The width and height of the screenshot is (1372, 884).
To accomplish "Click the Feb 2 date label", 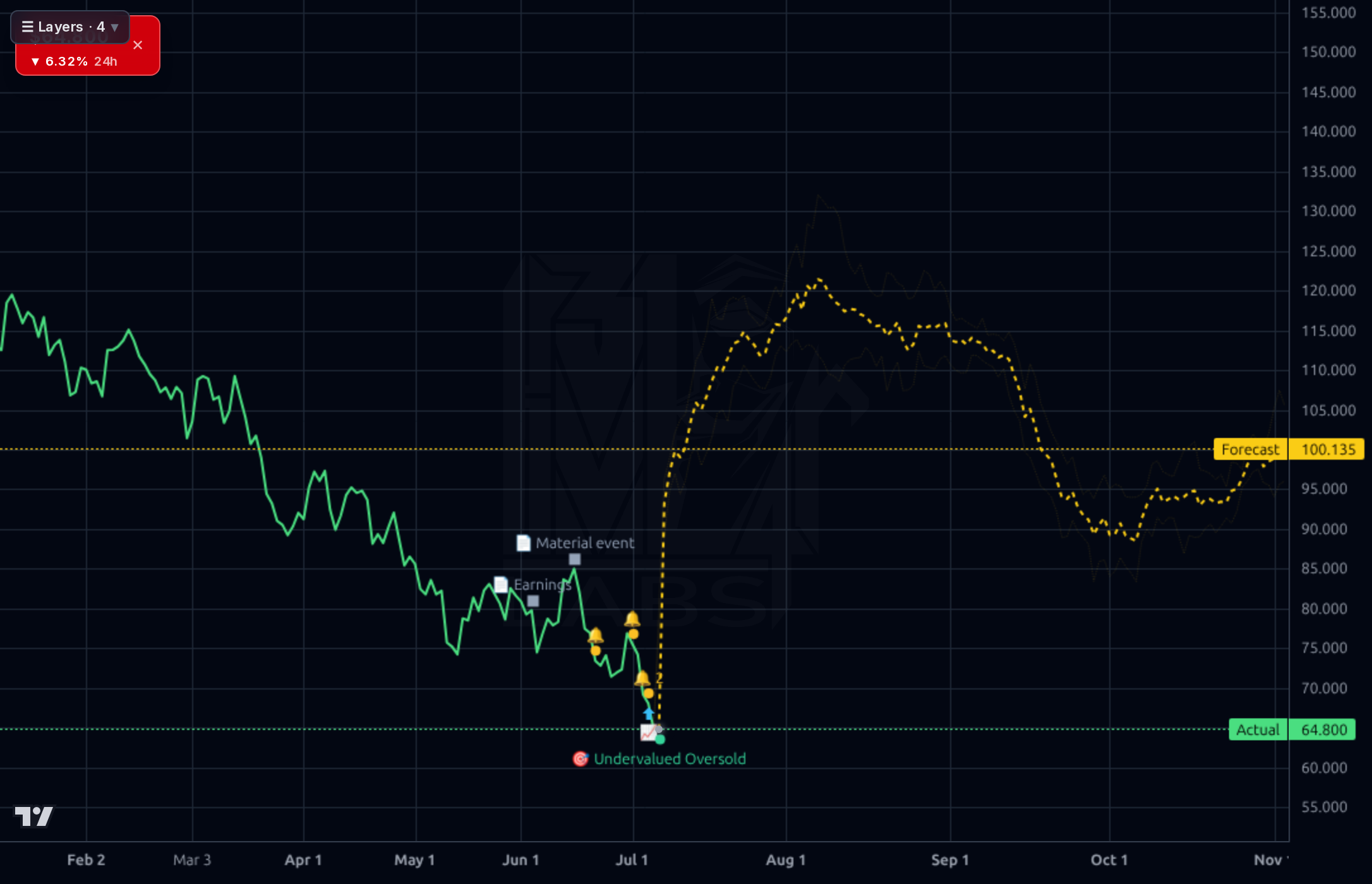I will tap(86, 860).
